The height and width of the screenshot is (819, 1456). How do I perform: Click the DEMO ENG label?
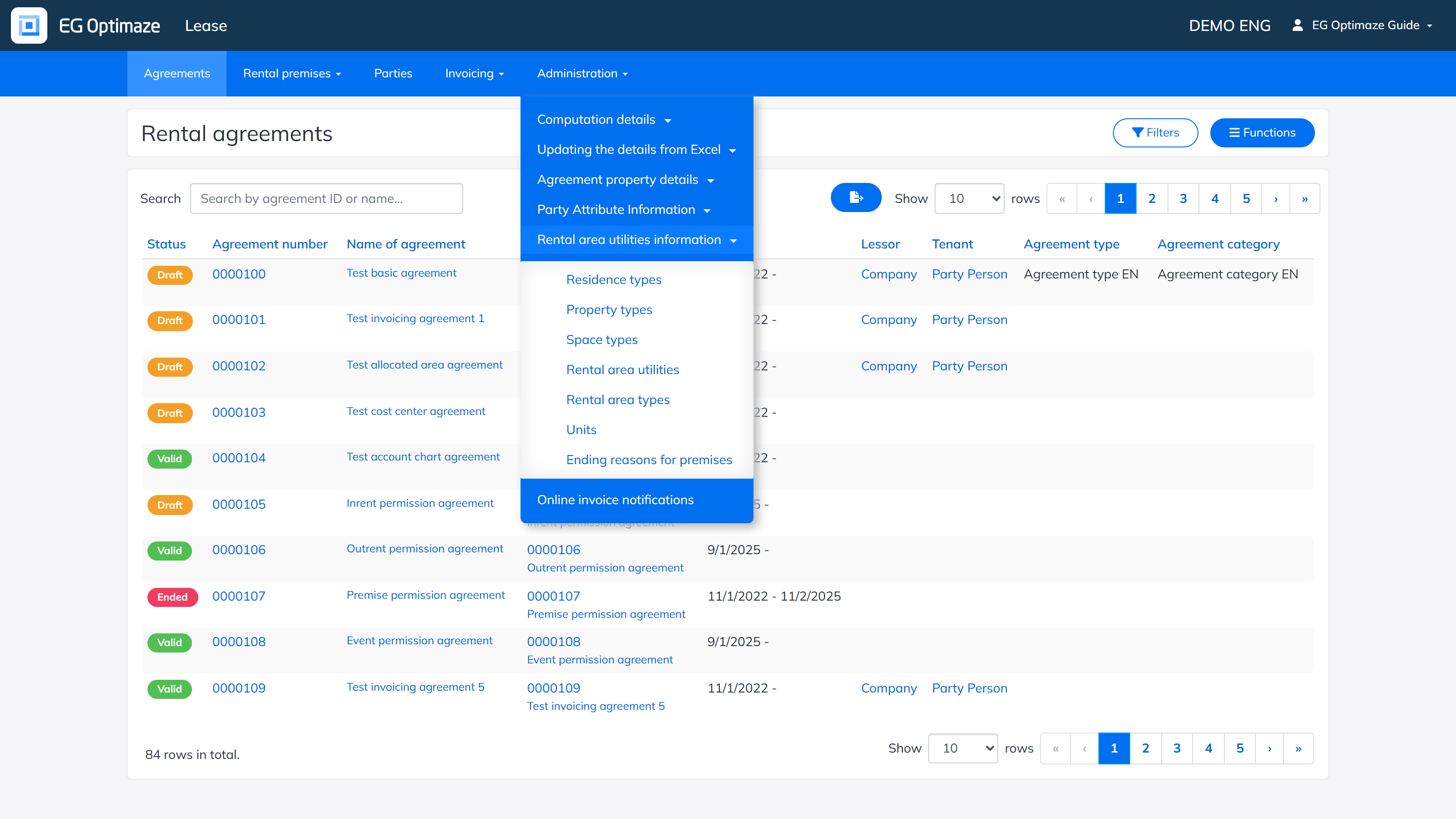[x=1229, y=25]
